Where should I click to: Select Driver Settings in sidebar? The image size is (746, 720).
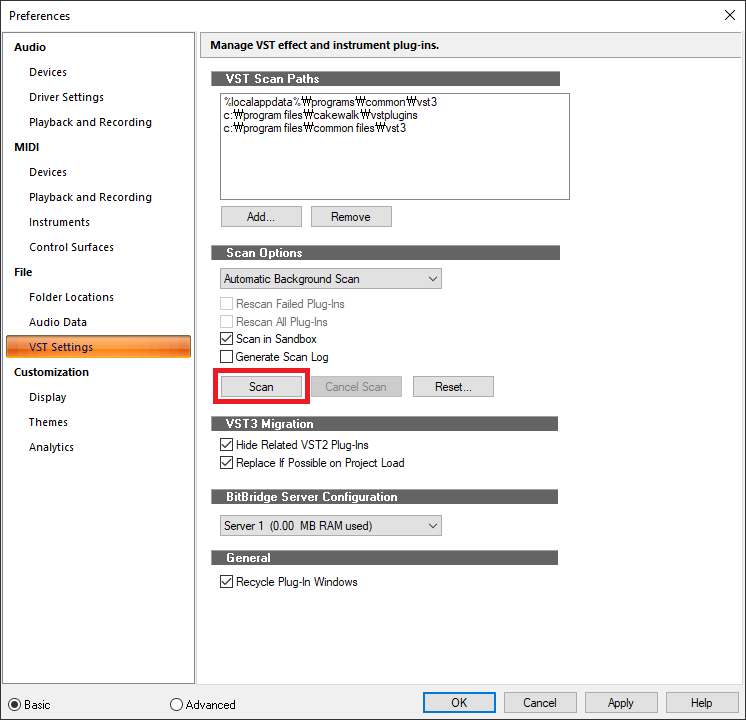pyautogui.click(x=66, y=97)
